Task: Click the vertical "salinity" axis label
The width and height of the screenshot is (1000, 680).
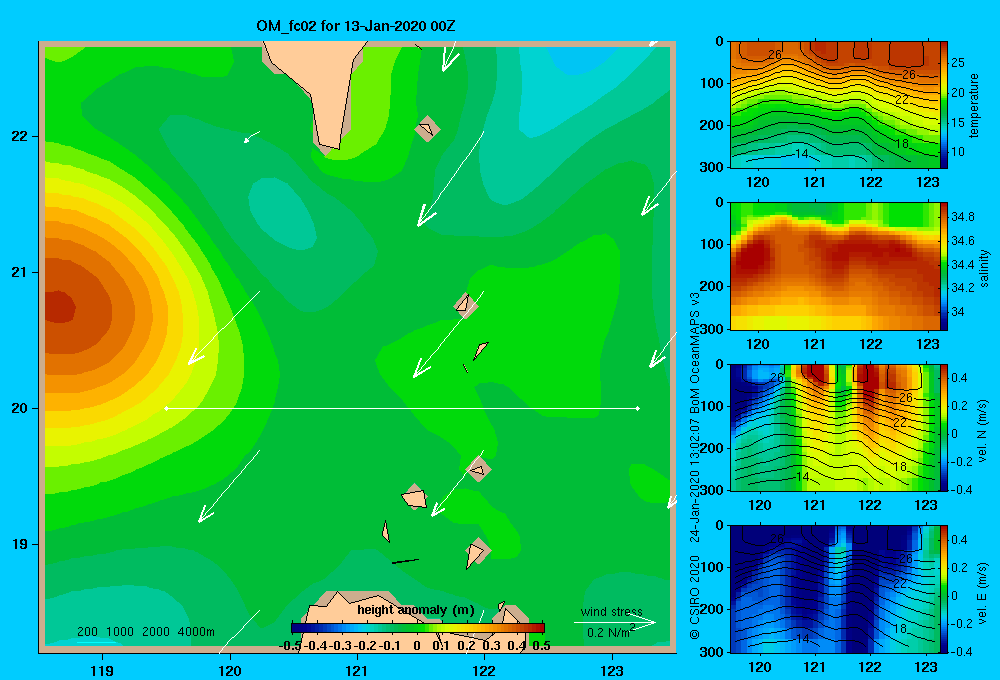Action: point(984,268)
